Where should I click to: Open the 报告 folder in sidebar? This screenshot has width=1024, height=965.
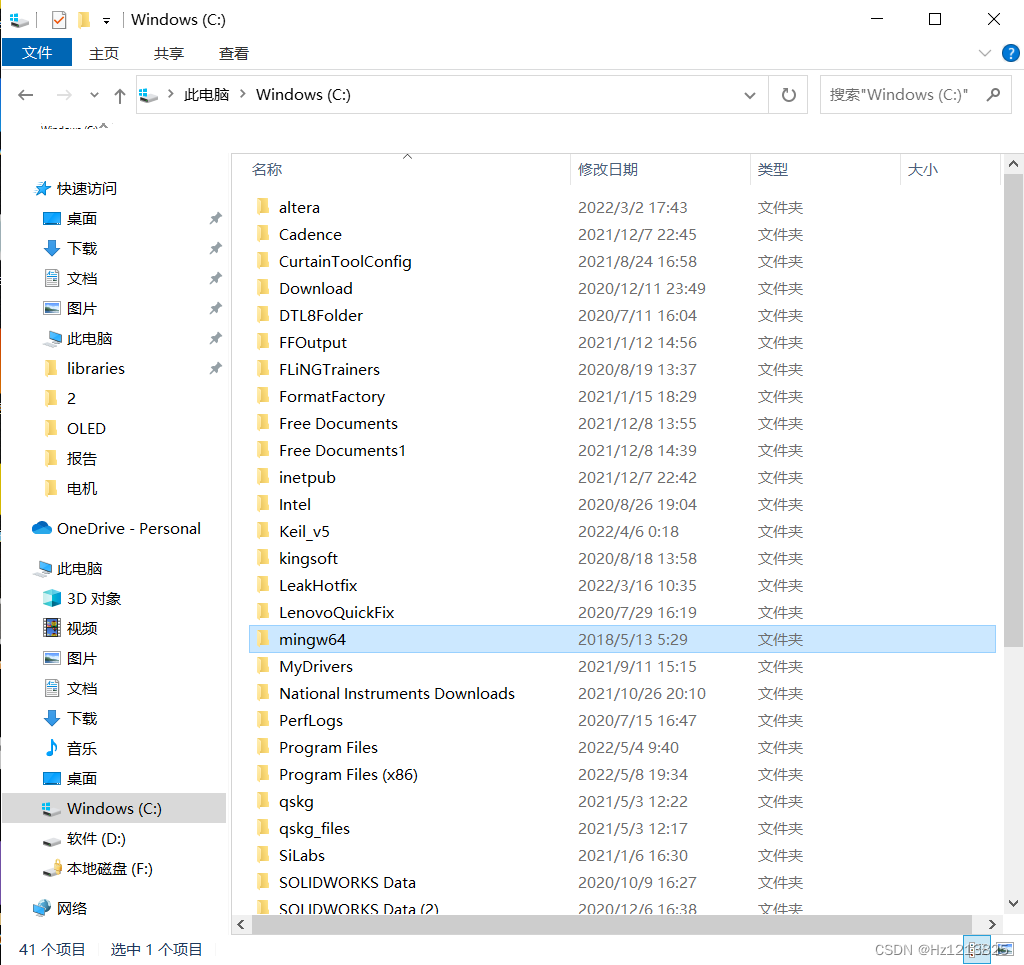point(82,459)
